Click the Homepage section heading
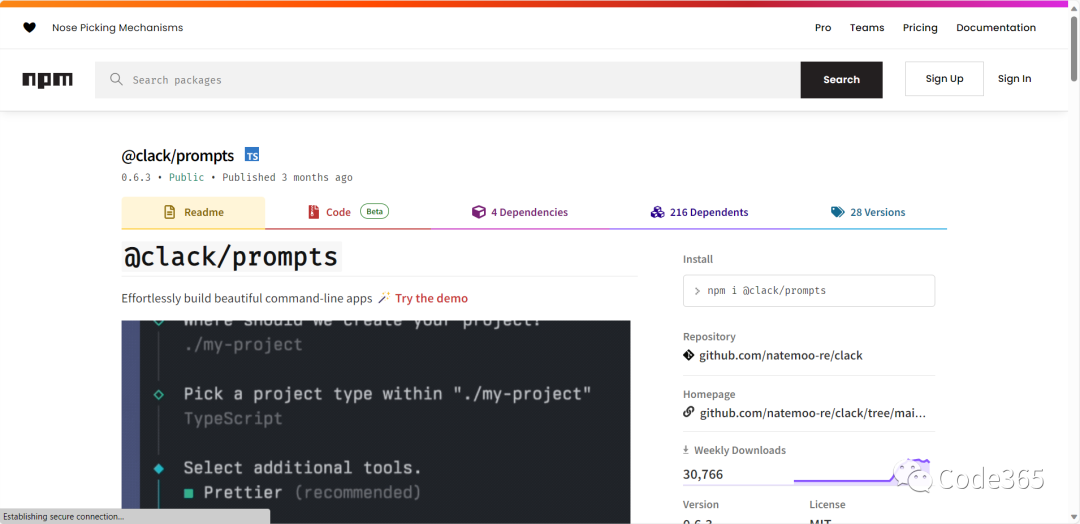Viewport: 1080px width, 524px height. click(709, 395)
